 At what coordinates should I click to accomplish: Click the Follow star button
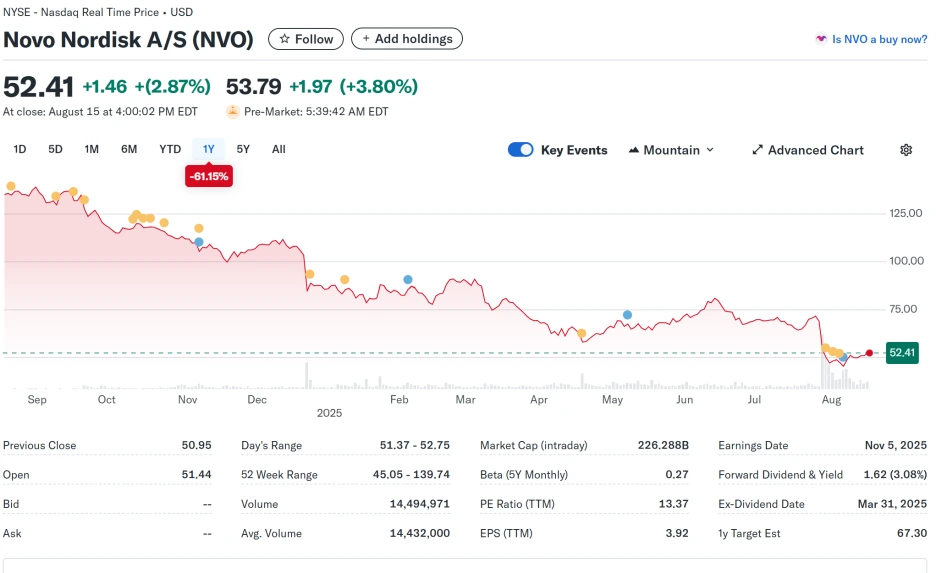click(x=306, y=39)
